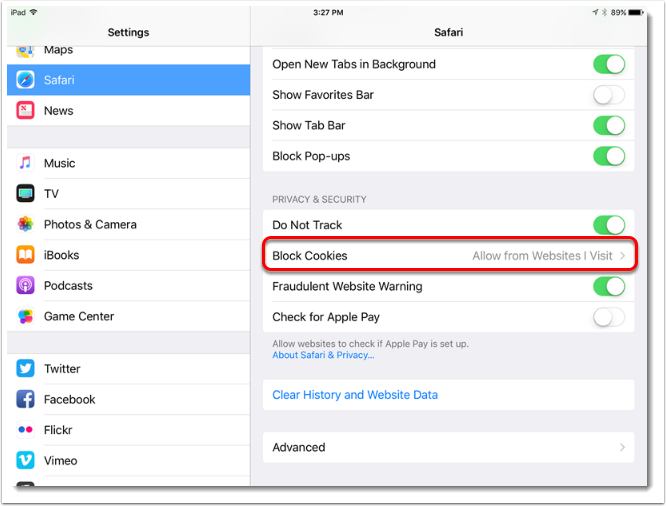Image resolution: width=666 pixels, height=506 pixels.
Task: Open Flickr settings label
Action: (x=58, y=430)
